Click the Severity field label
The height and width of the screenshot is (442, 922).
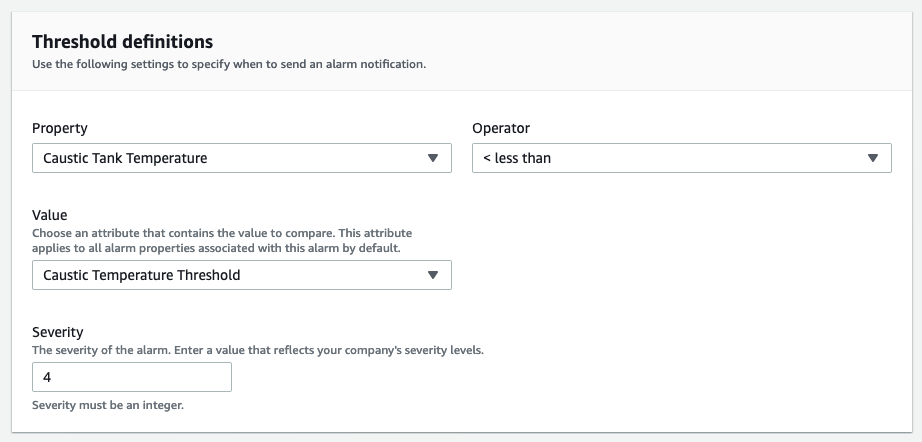click(x=58, y=331)
